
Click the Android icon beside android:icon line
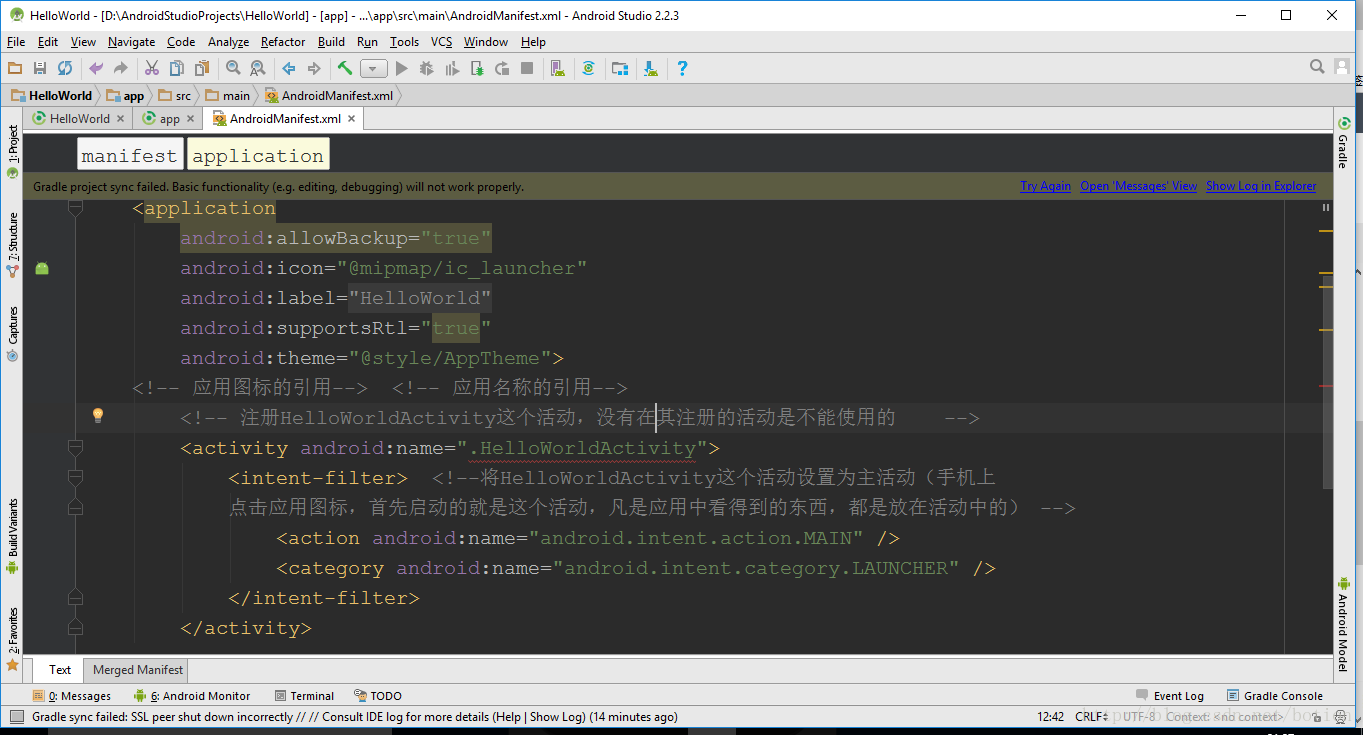tap(42, 268)
